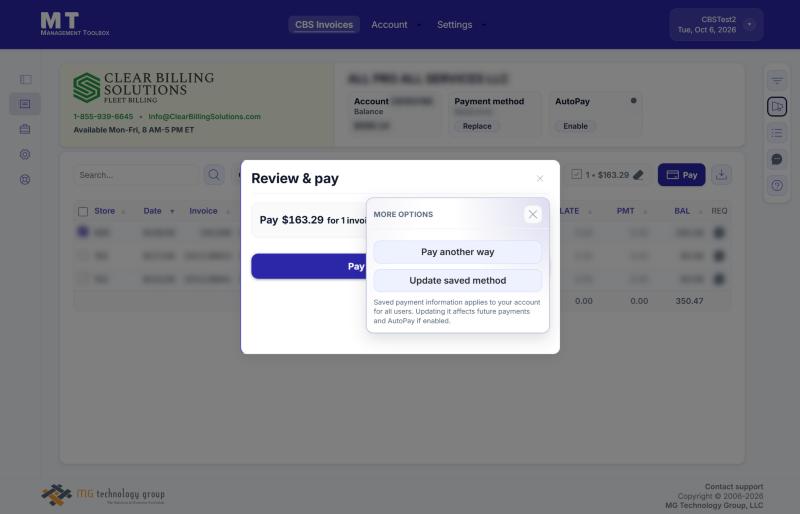Click the first row REQ status dot
The width and height of the screenshot is (800, 514).
[719, 233]
